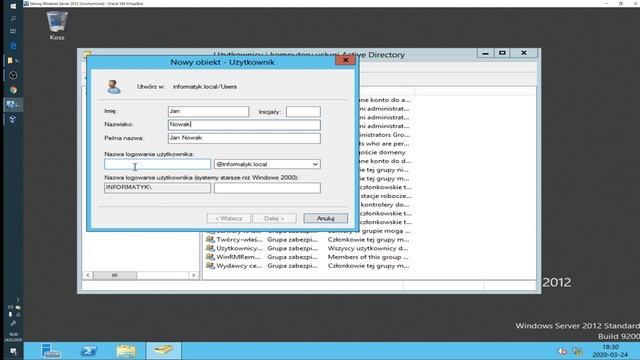Image resolution: width=640 pixels, height=360 pixels.
Task: Select the Wydawcy ce... row name
Action: click(239, 266)
